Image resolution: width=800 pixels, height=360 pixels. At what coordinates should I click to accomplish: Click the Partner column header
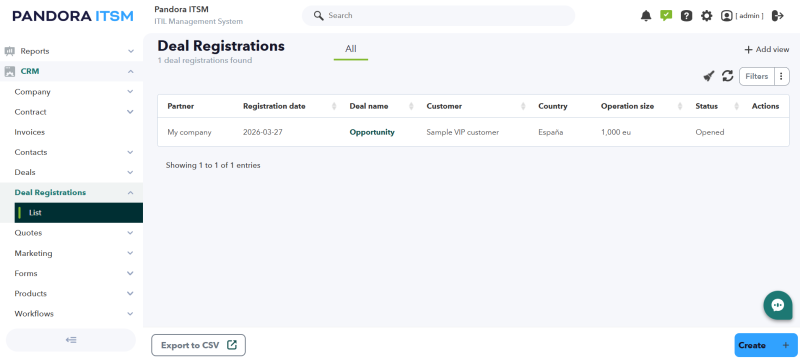coord(181,107)
